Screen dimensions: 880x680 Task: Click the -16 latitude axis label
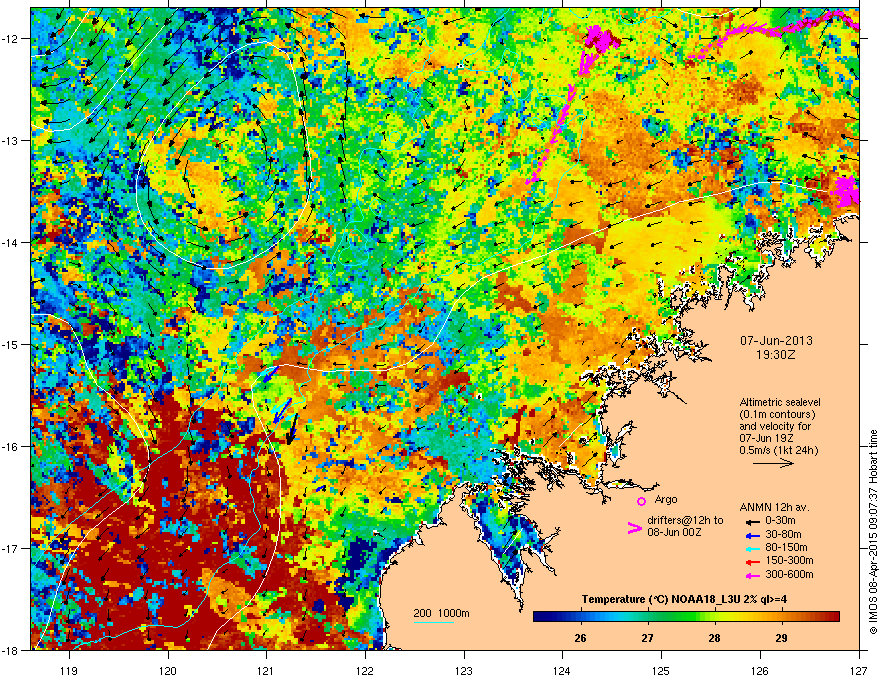pyautogui.click(x=11, y=446)
